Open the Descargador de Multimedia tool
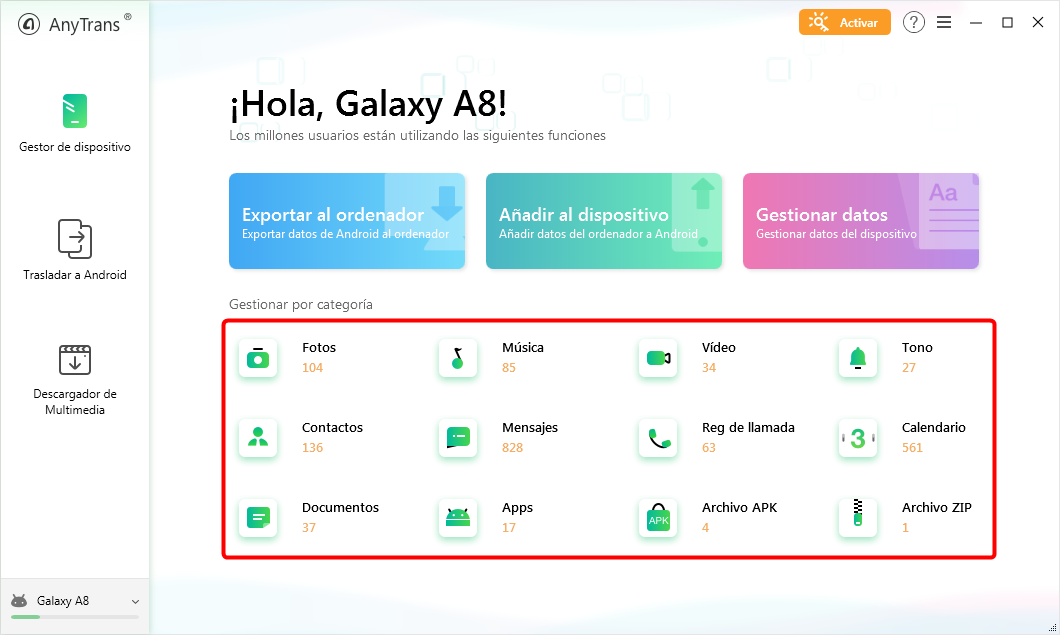Image resolution: width=1060 pixels, height=635 pixels. point(74,380)
